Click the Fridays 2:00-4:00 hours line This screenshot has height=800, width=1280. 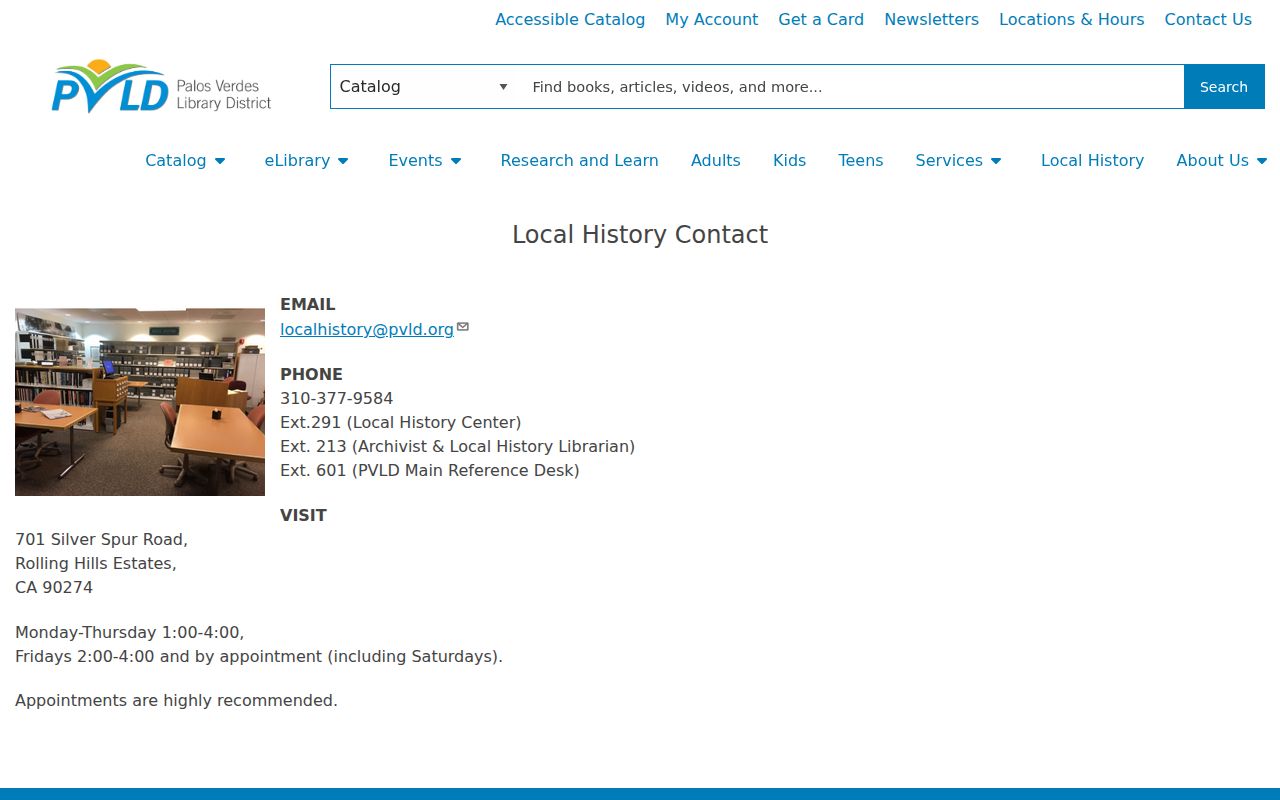[259, 656]
